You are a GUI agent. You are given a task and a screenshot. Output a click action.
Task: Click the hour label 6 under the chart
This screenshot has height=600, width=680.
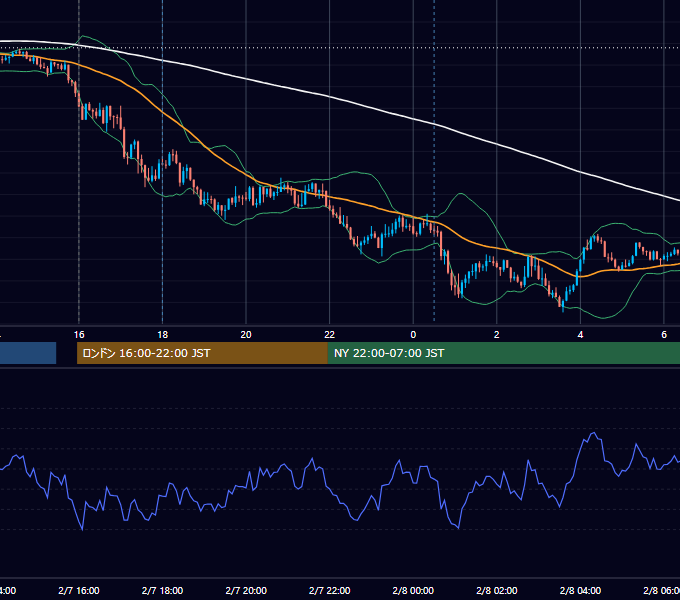(x=664, y=335)
